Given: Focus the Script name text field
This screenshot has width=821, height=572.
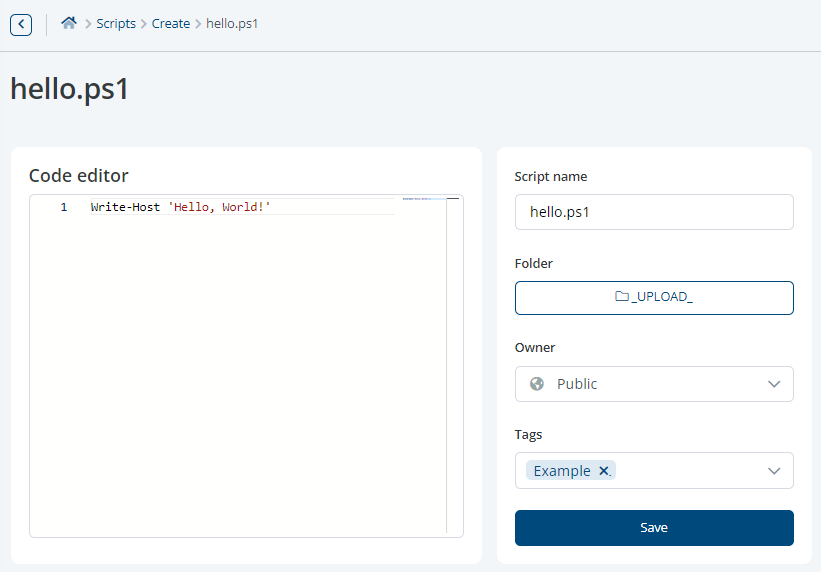Looking at the screenshot, I should 654,212.
